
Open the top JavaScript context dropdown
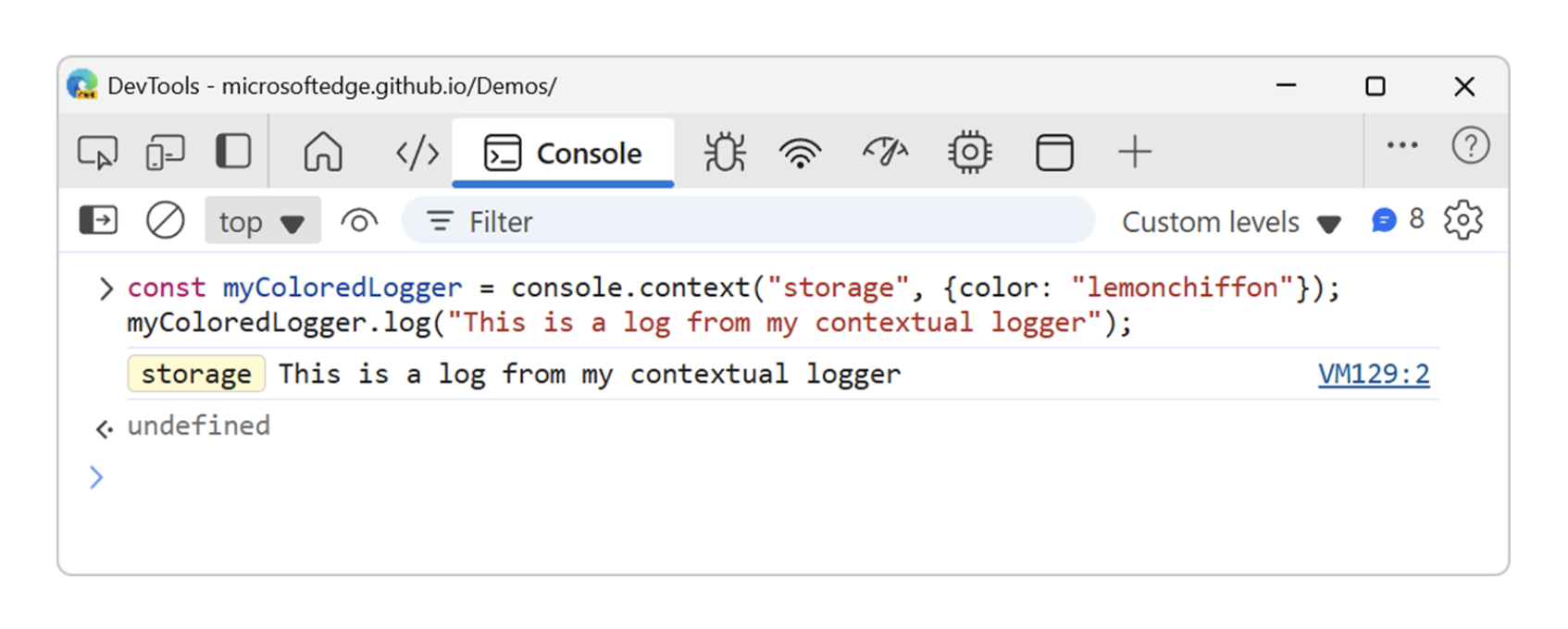click(x=262, y=222)
